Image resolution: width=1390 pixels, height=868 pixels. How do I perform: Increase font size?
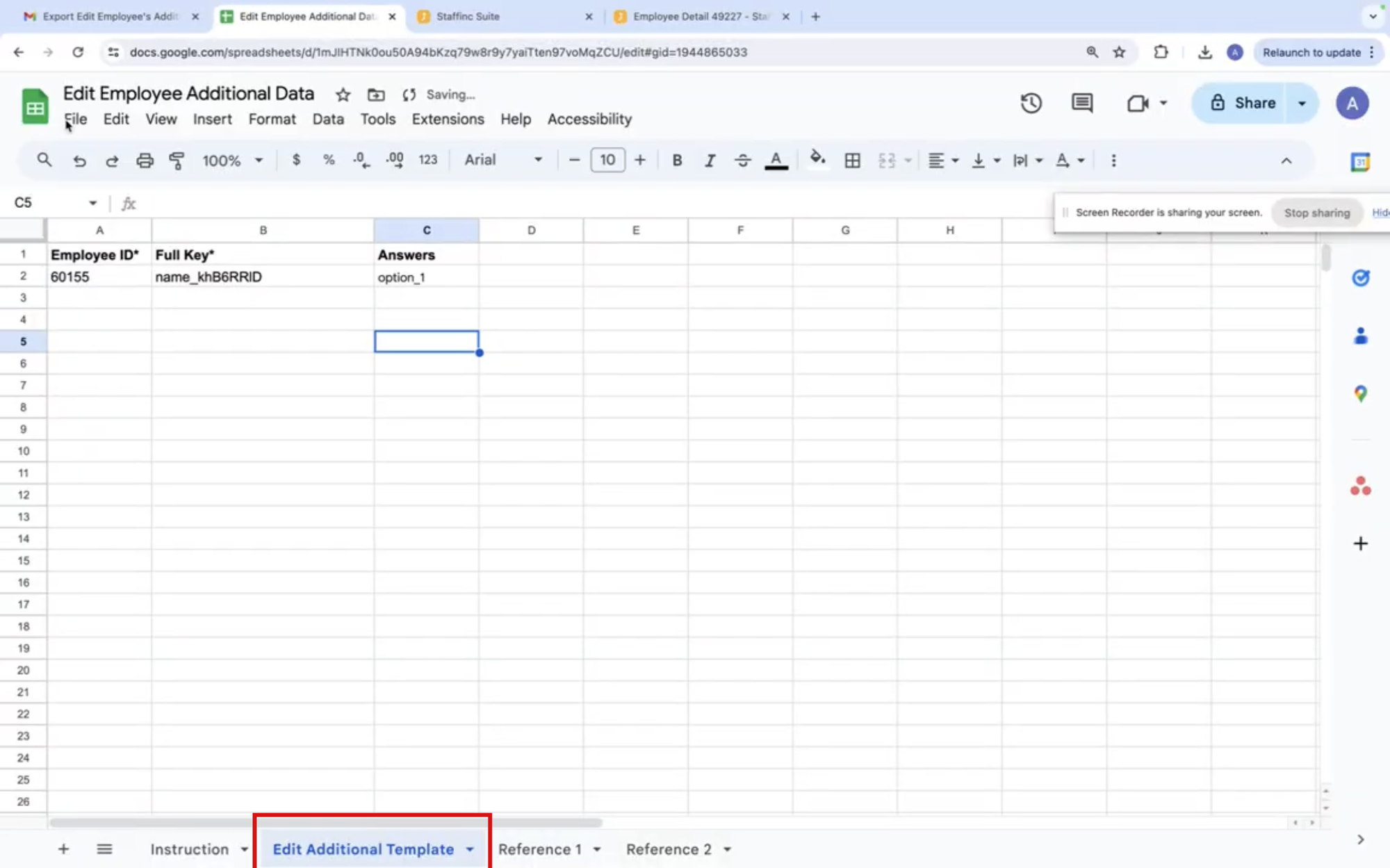coord(640,161)
